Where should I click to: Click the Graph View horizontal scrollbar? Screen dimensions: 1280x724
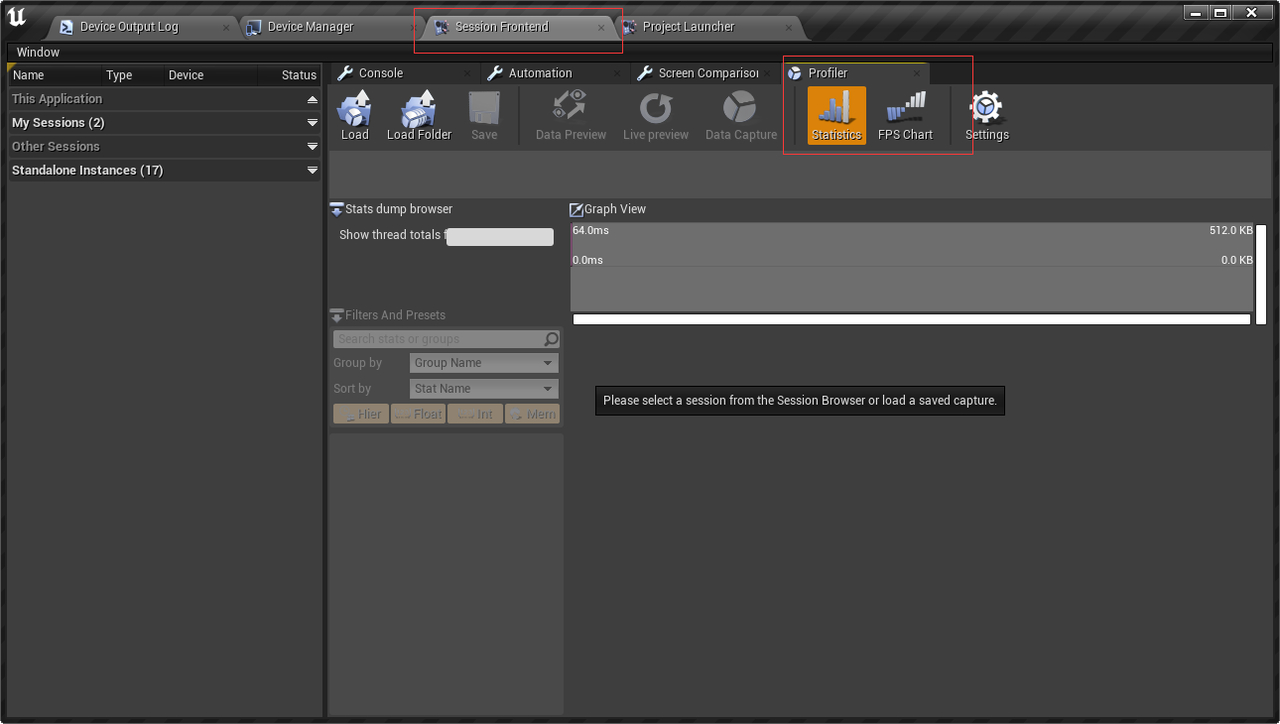point(912,319)
